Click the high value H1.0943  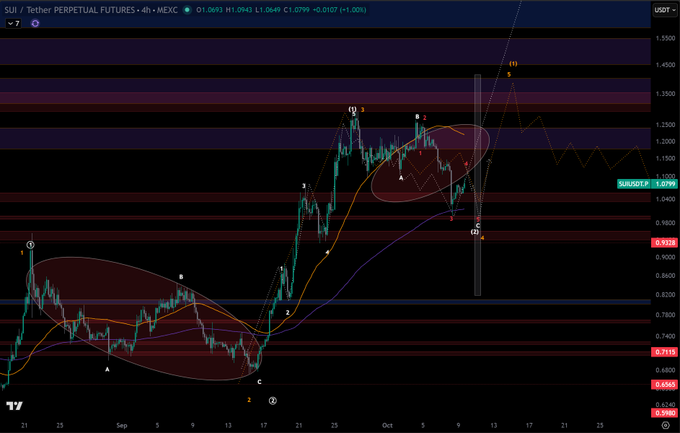[x=238, y=10]
